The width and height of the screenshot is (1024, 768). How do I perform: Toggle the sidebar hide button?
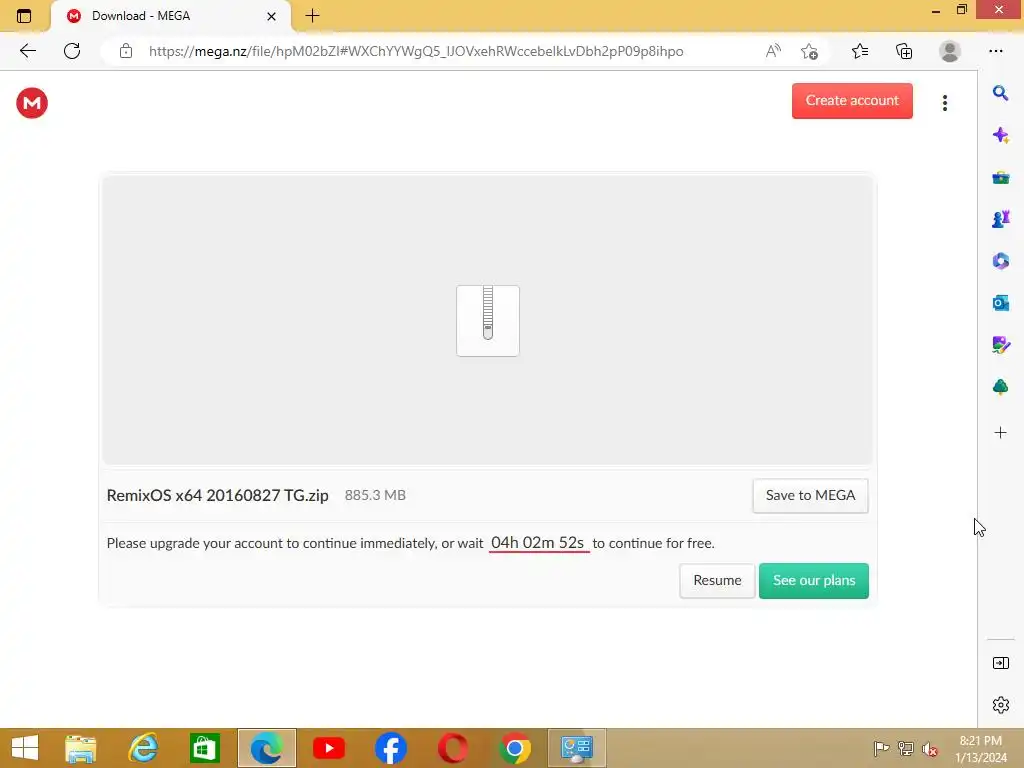point(1000,663)
